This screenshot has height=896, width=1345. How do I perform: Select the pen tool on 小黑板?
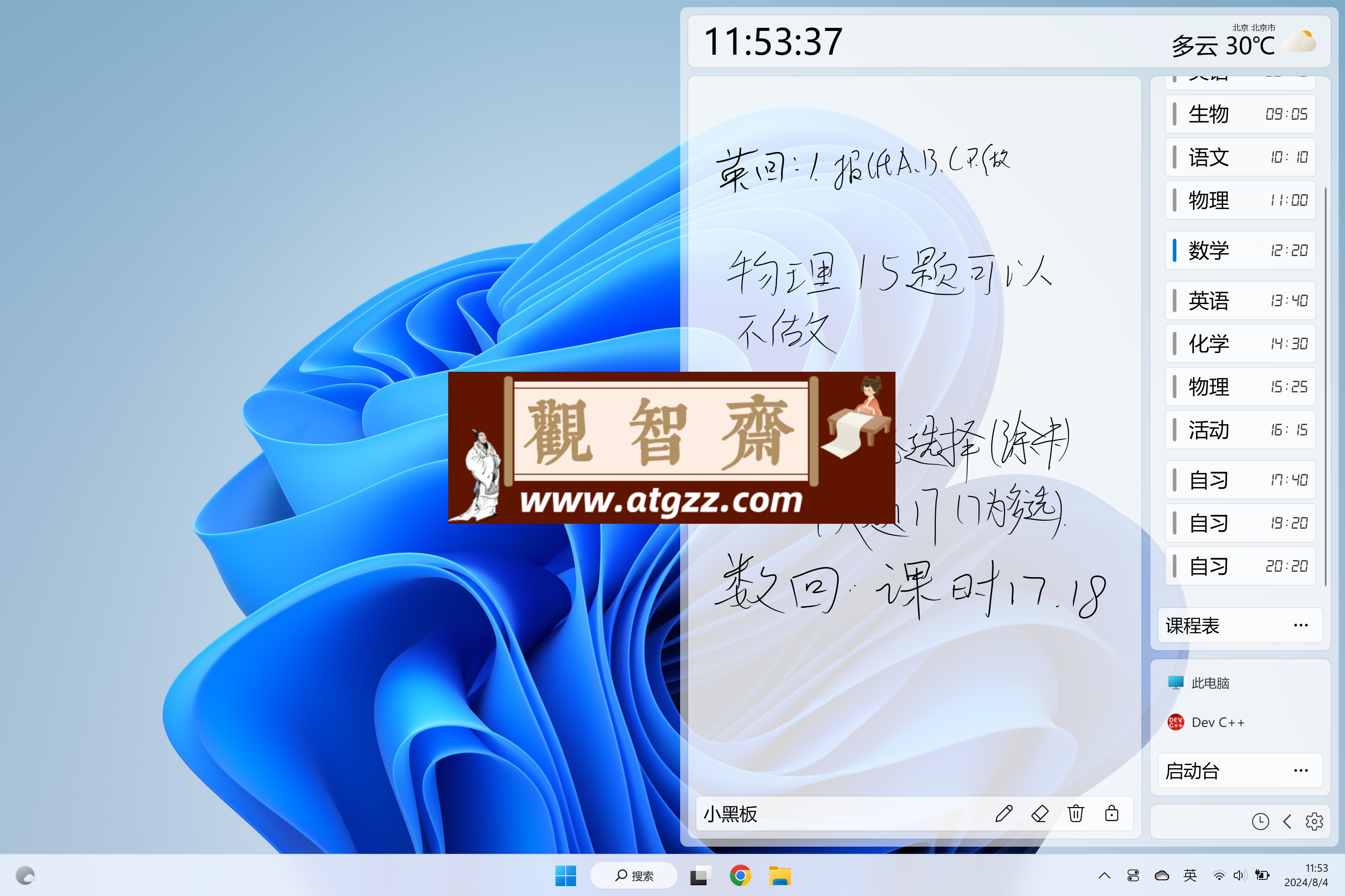pos(1003,813)
